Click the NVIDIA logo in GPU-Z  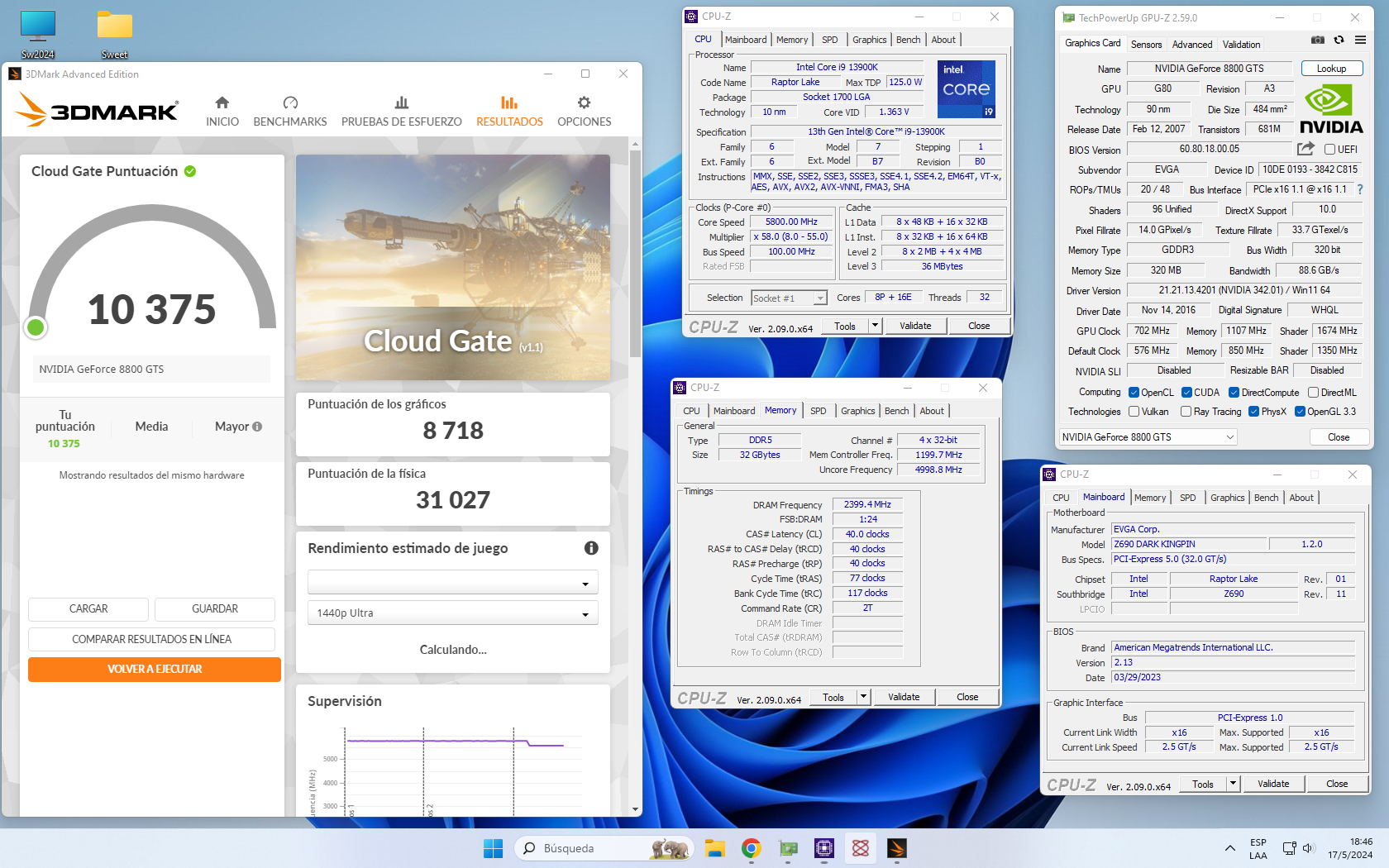click(1331, 109)
